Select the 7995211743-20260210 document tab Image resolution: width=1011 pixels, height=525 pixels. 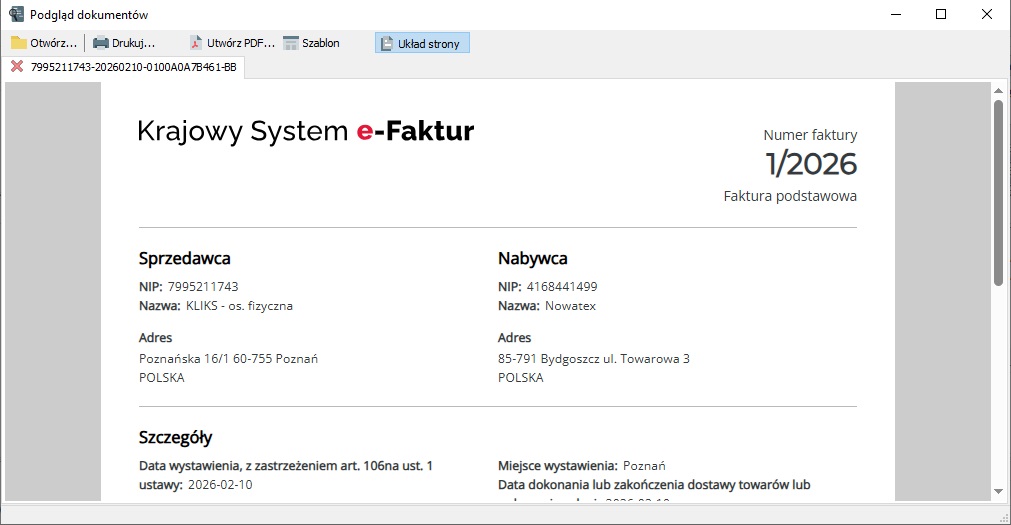(x=133, y=67)
